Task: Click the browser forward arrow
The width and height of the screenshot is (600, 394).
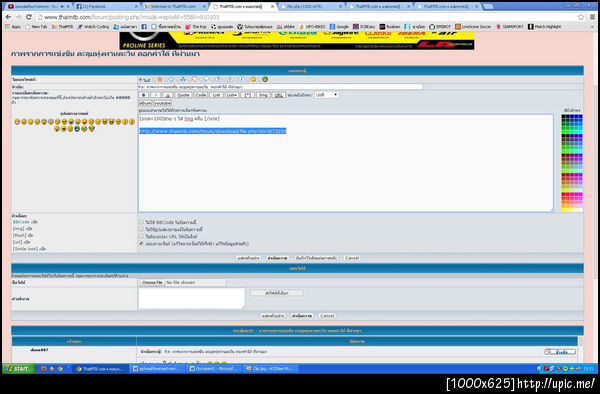Action: coord(18,17)
